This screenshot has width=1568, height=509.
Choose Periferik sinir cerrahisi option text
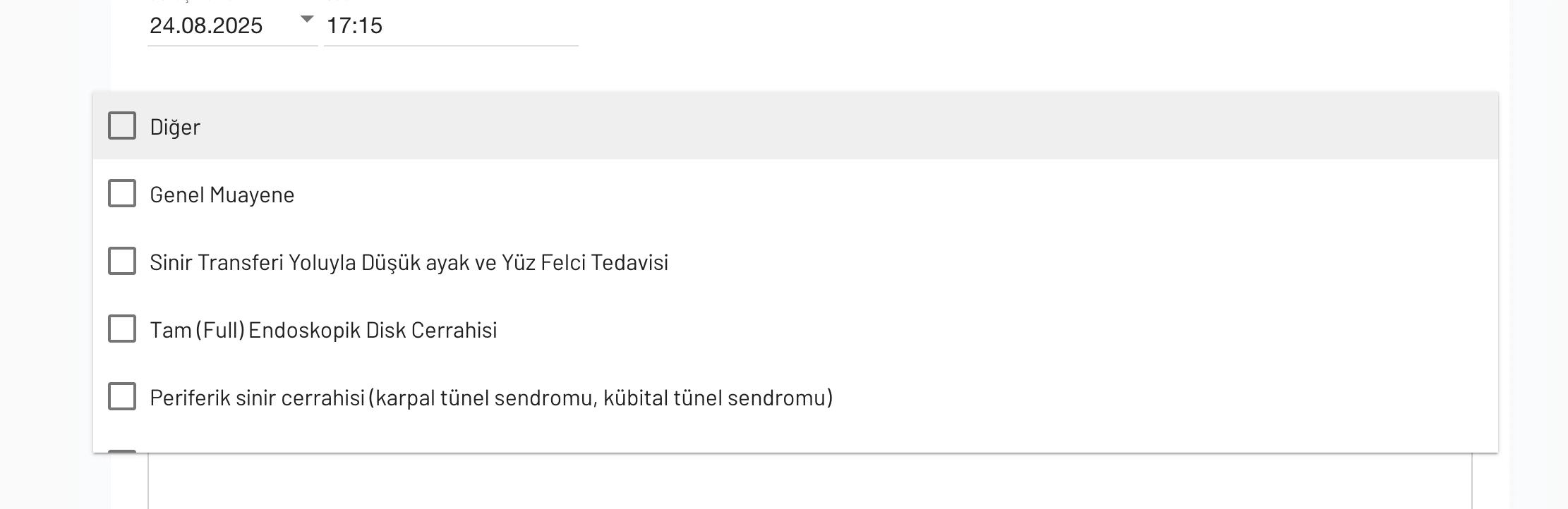[x=491, y=398]
